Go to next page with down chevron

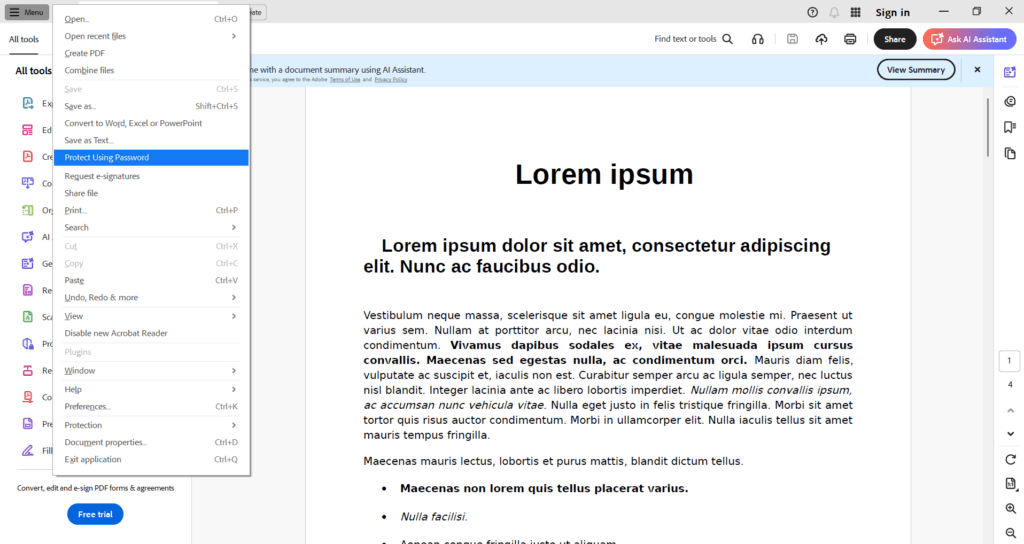[x=1010, y=434]
